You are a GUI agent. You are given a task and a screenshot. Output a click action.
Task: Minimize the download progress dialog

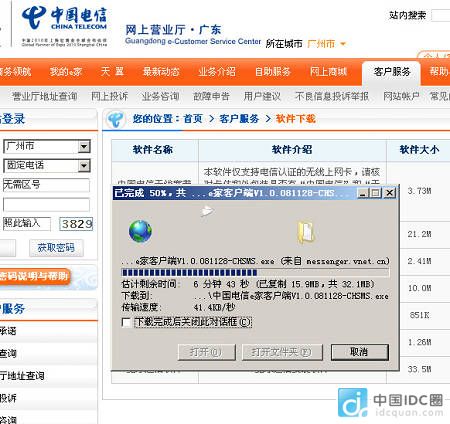coord(363,193)
